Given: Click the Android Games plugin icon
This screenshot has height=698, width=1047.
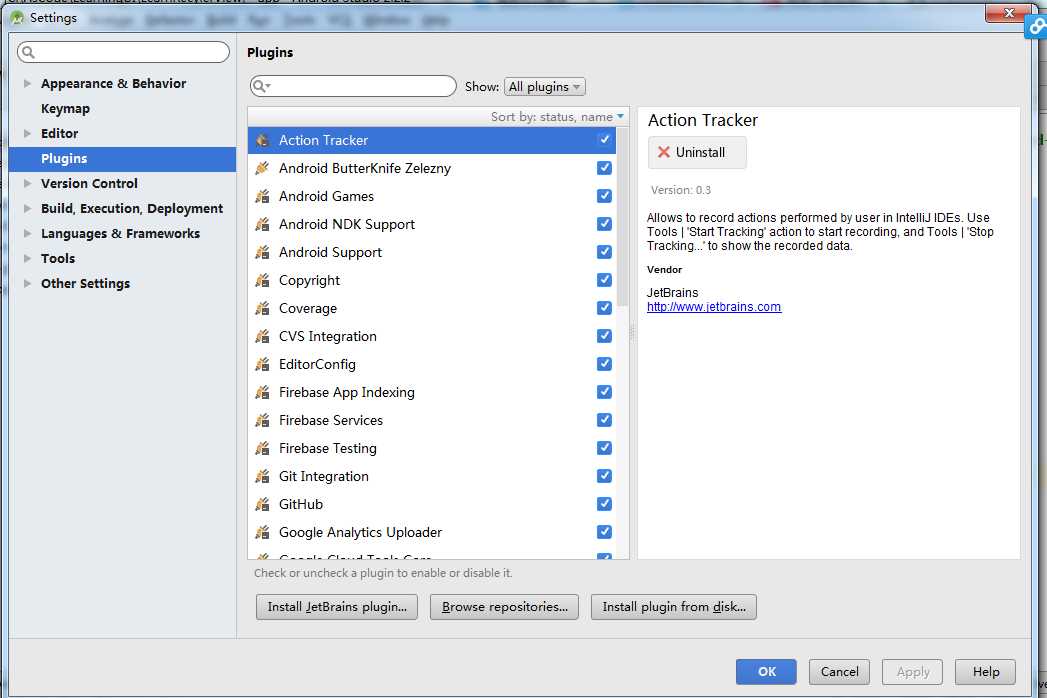Looking at the screenshot, I should point(262,196).
